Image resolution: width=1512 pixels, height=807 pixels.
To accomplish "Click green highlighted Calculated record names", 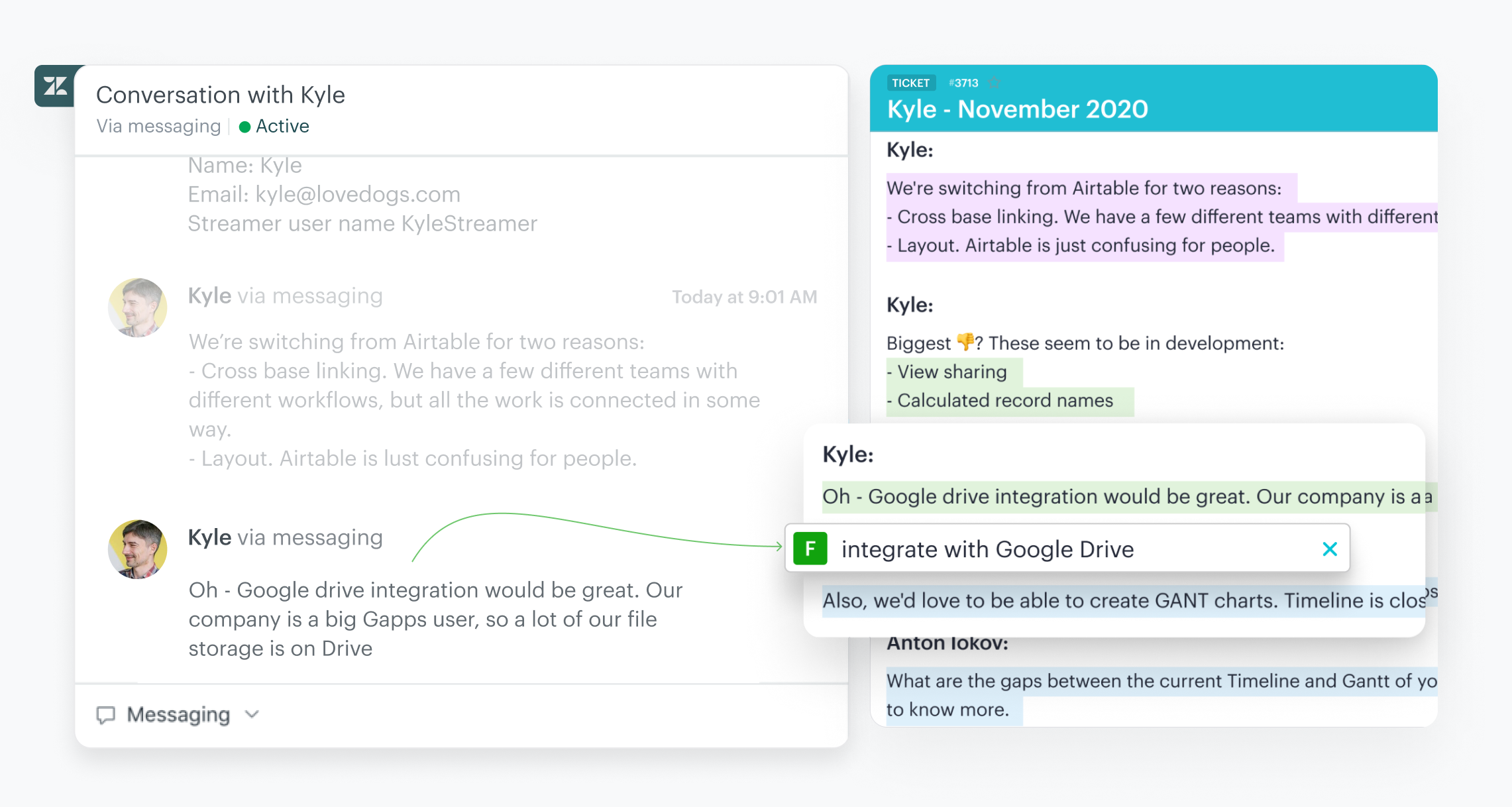I will tap(1010, 401).
